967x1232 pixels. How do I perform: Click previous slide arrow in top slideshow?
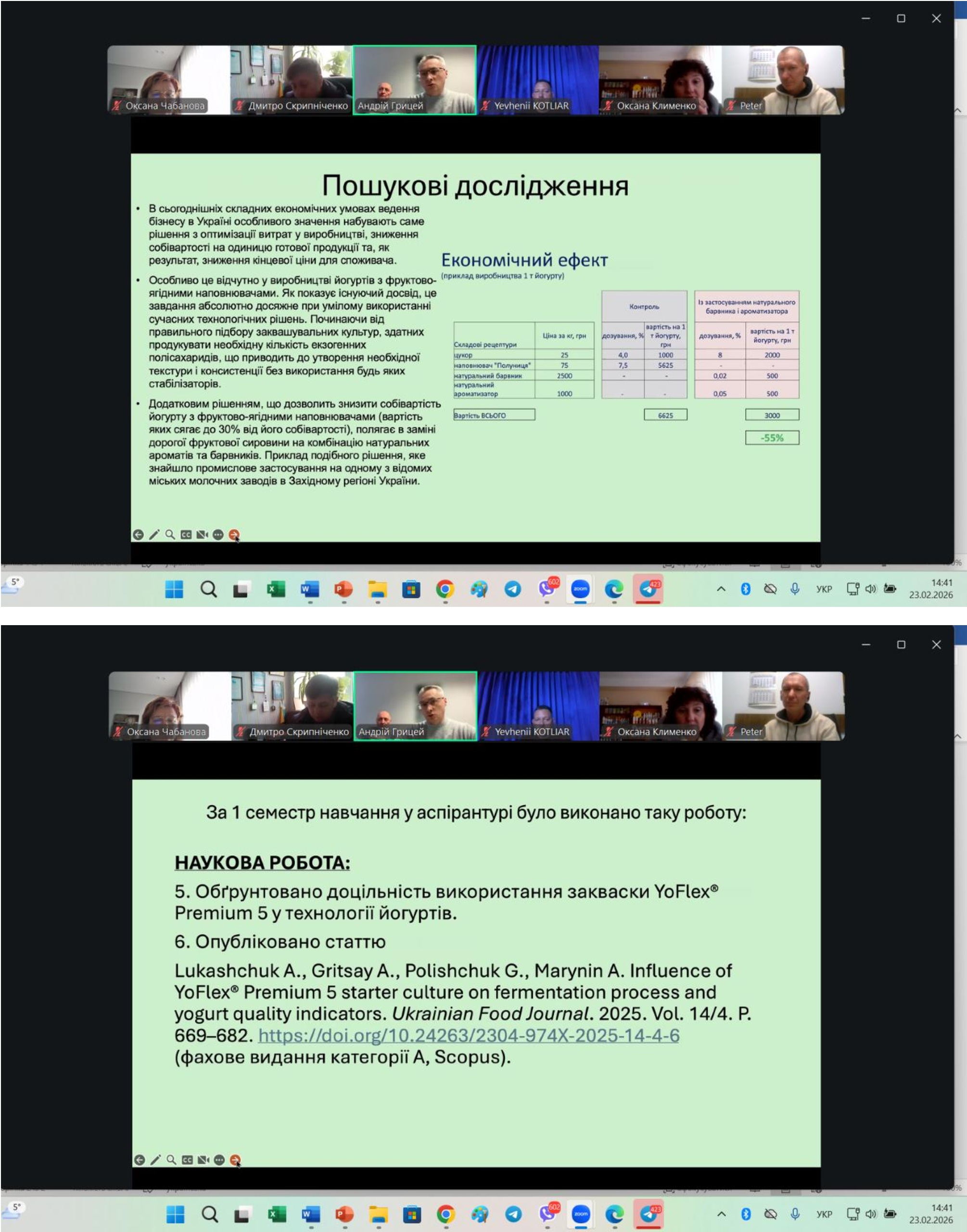[138, 535]
